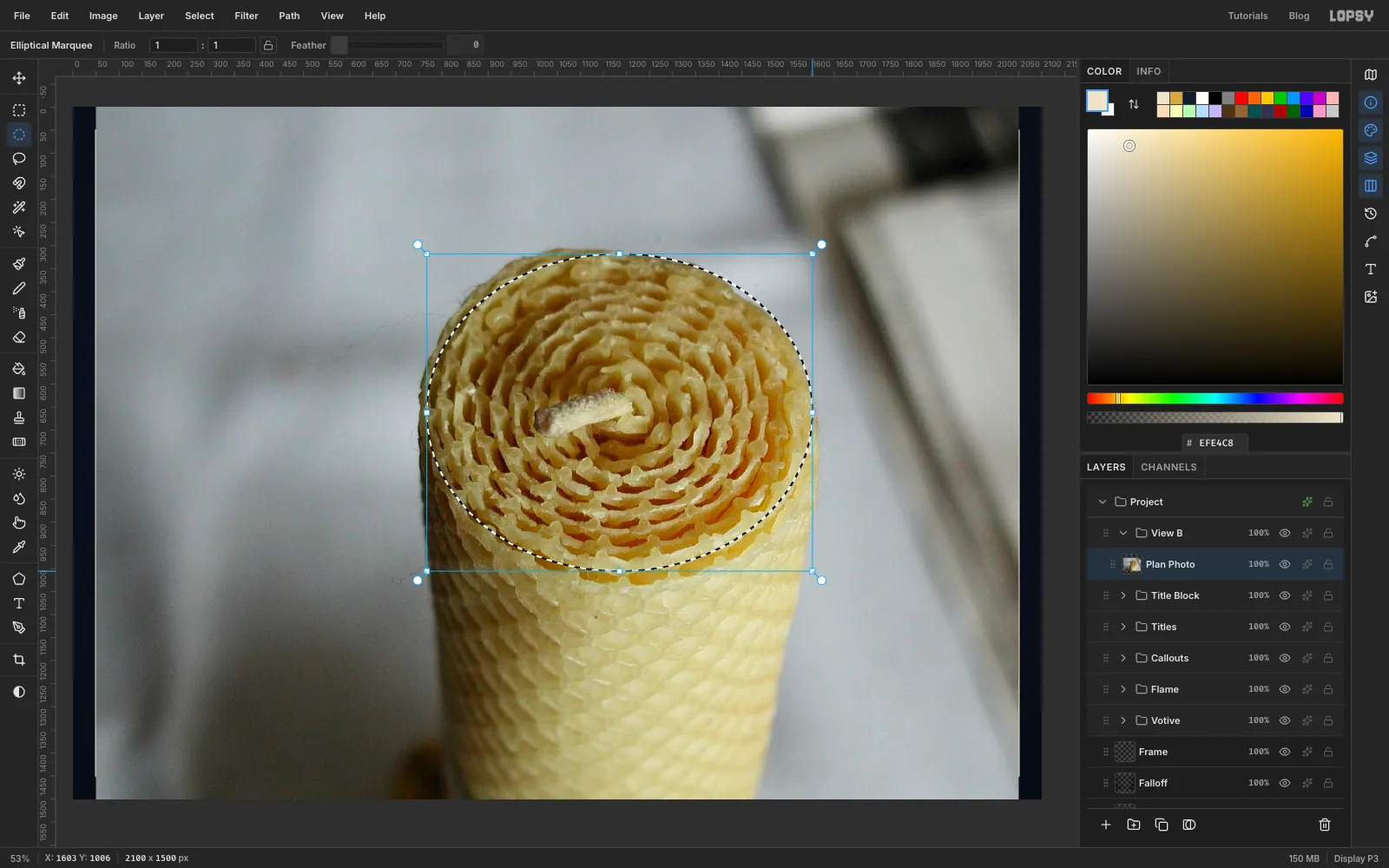Expand the Callouts group

(1123, 658)
